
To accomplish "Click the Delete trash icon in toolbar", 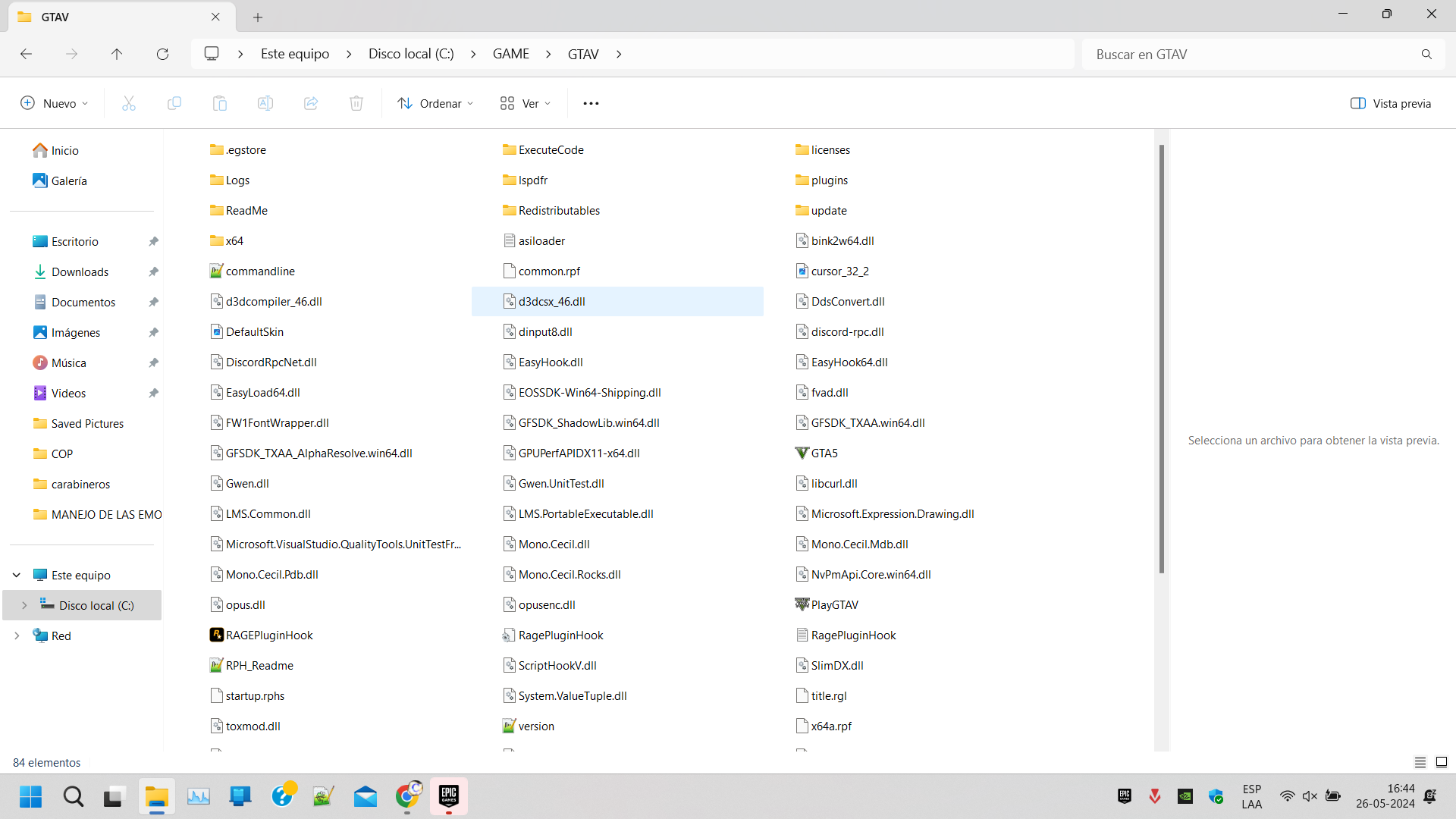I will [356, 103].
